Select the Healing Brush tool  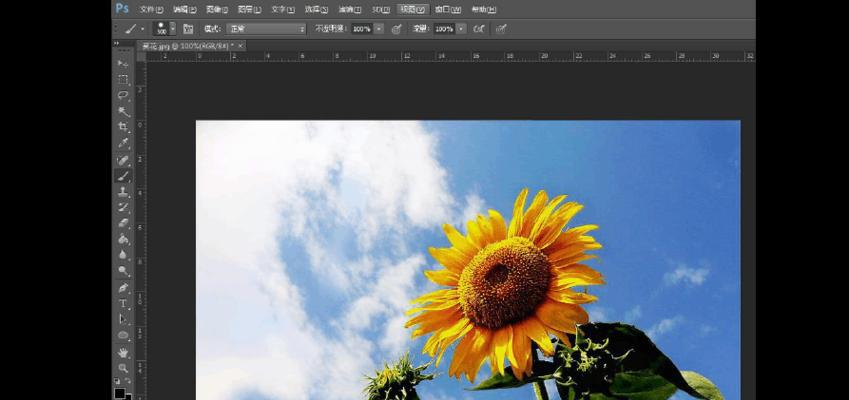123,160
